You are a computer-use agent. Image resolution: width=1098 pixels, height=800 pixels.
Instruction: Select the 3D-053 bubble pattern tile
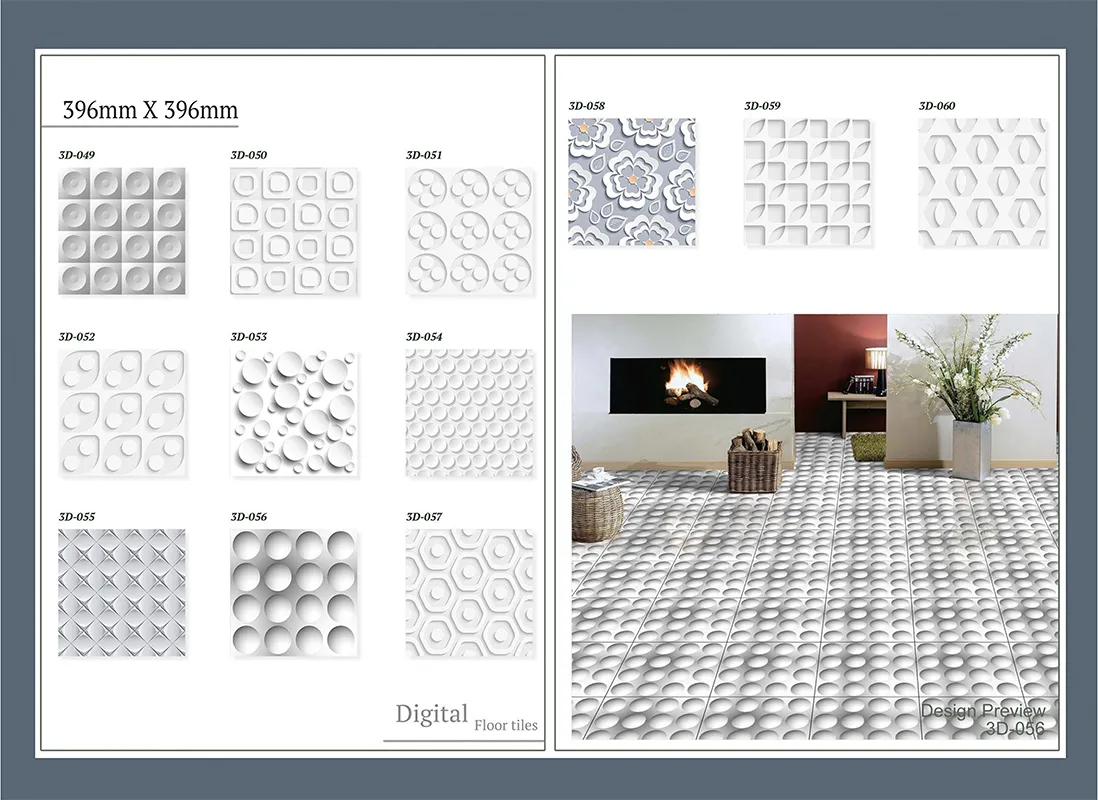point(294,412)
